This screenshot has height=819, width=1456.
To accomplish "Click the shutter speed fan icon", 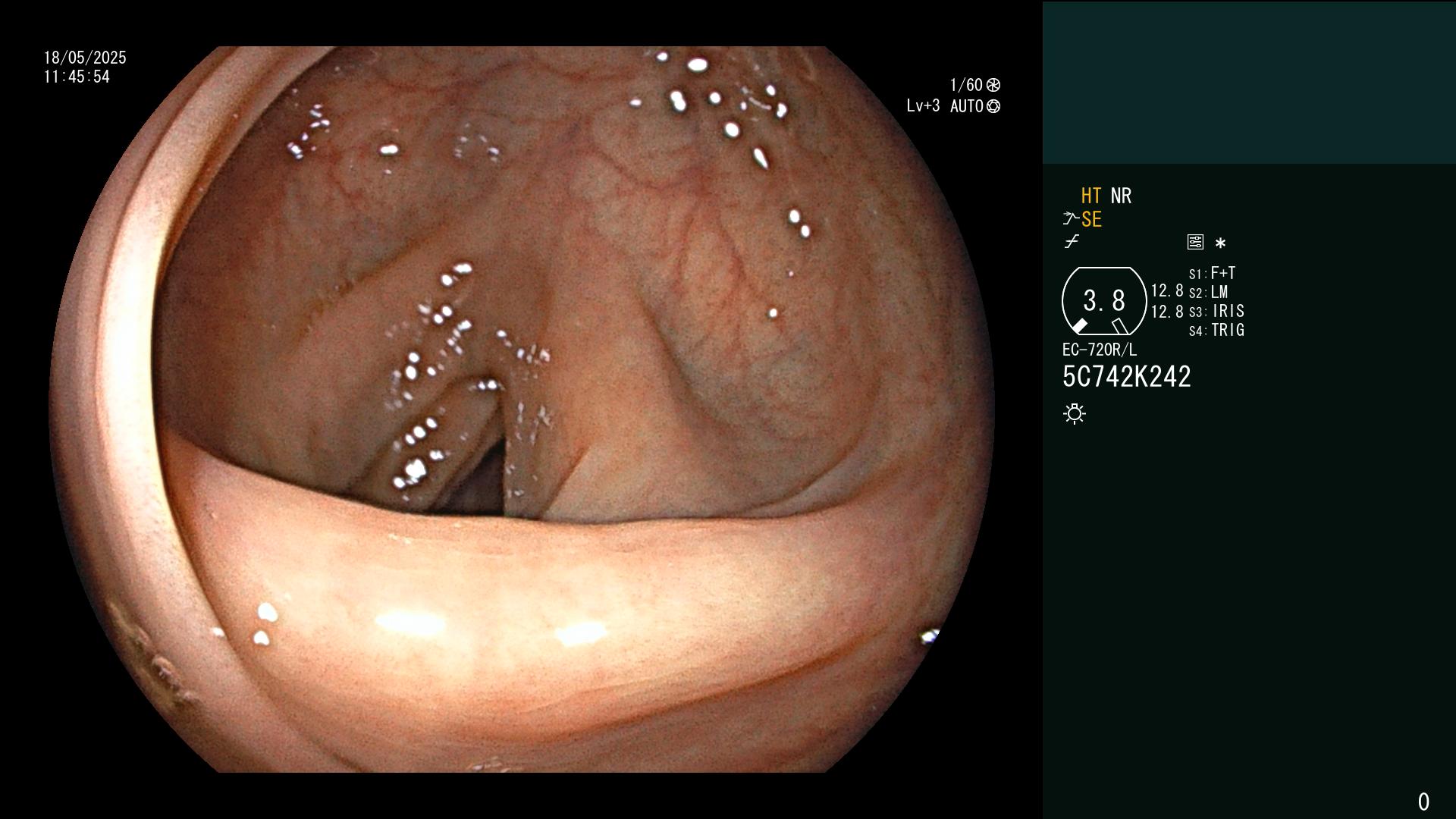I will point(993,85).
